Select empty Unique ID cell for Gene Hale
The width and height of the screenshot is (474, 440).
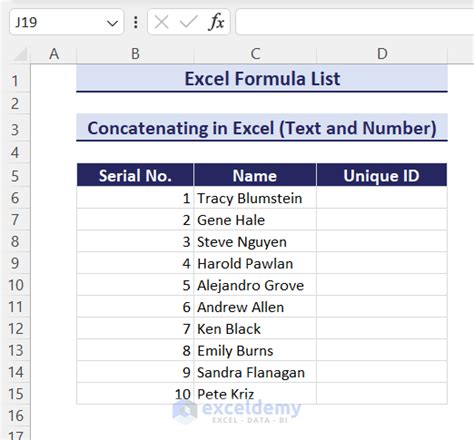pyautogui.click(x=382, y=220)
